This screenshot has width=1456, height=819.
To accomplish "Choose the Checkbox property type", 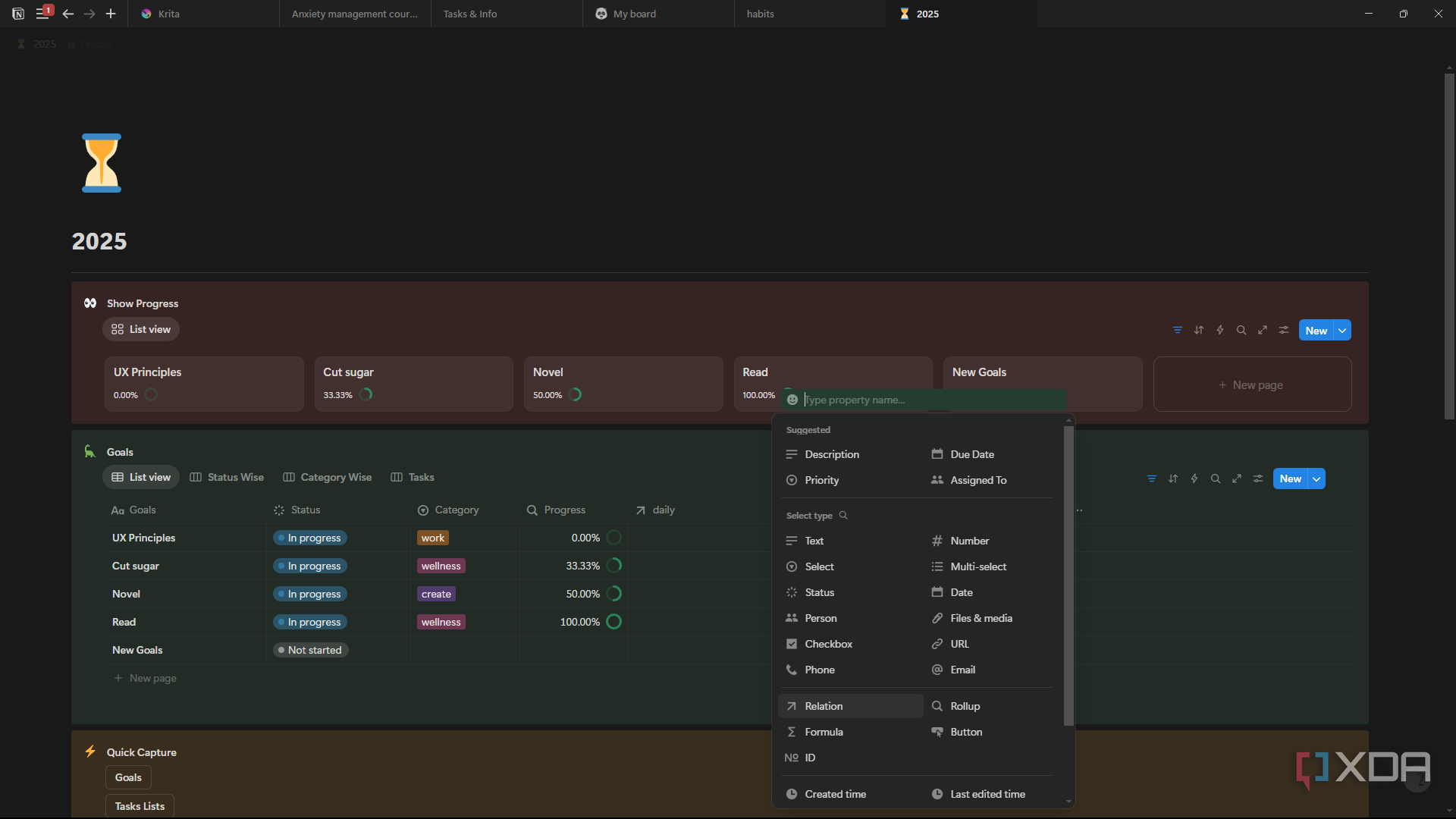I will [x=851, y=644].
